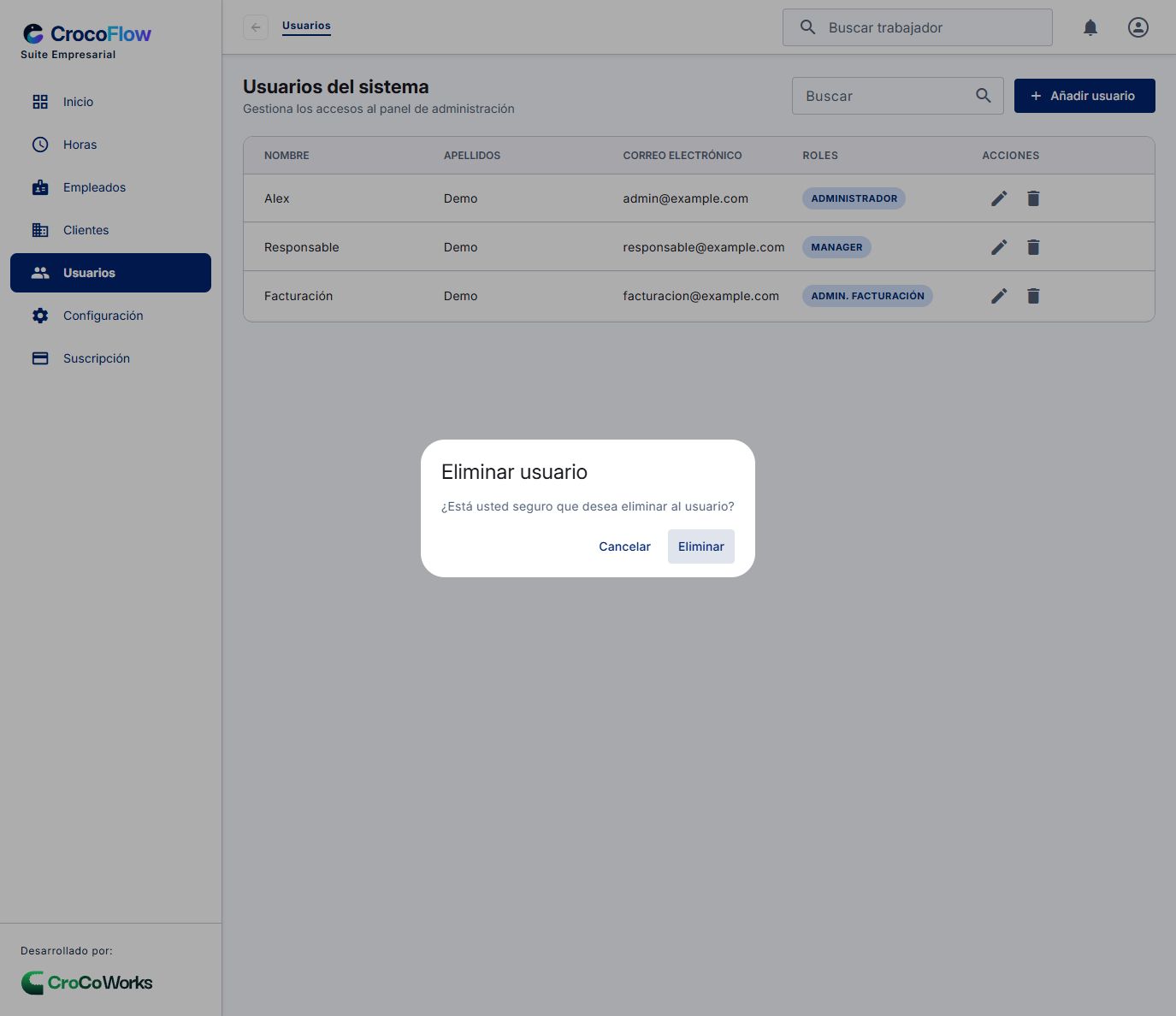Click the Eliminar usuario dialog title

pyautogui.click(x=514, y=472)
